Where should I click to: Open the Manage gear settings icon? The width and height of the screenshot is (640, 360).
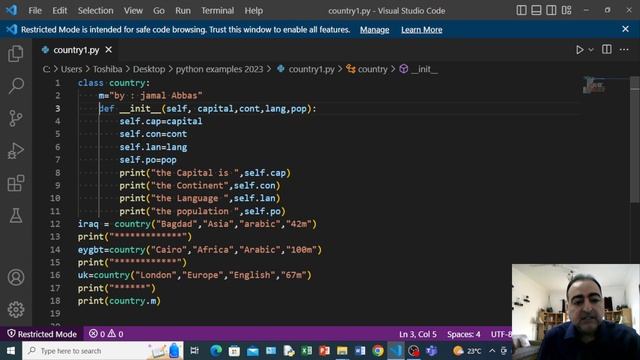pyautogui.click(x=16, y=309)
